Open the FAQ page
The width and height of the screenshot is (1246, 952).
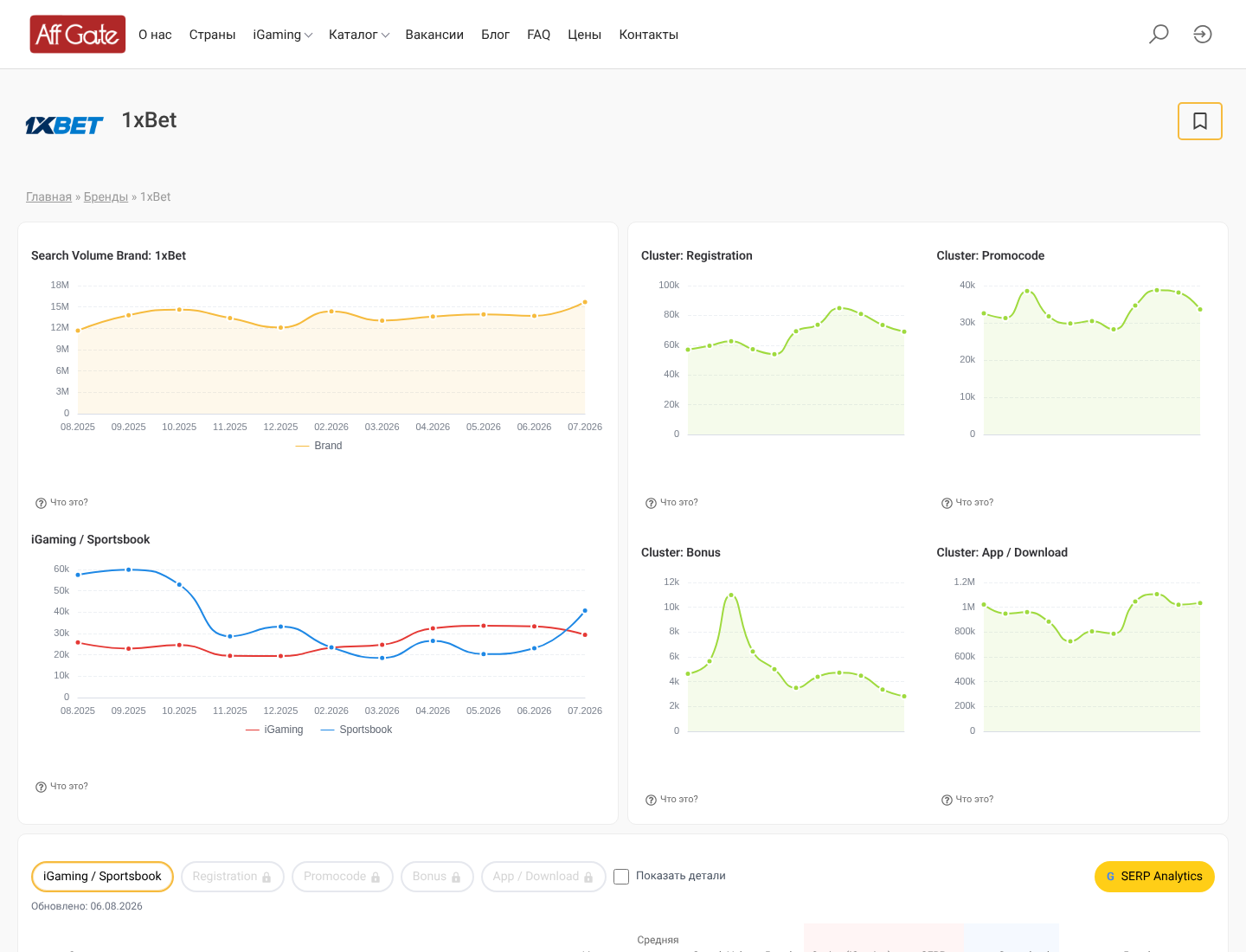(539, 35)
